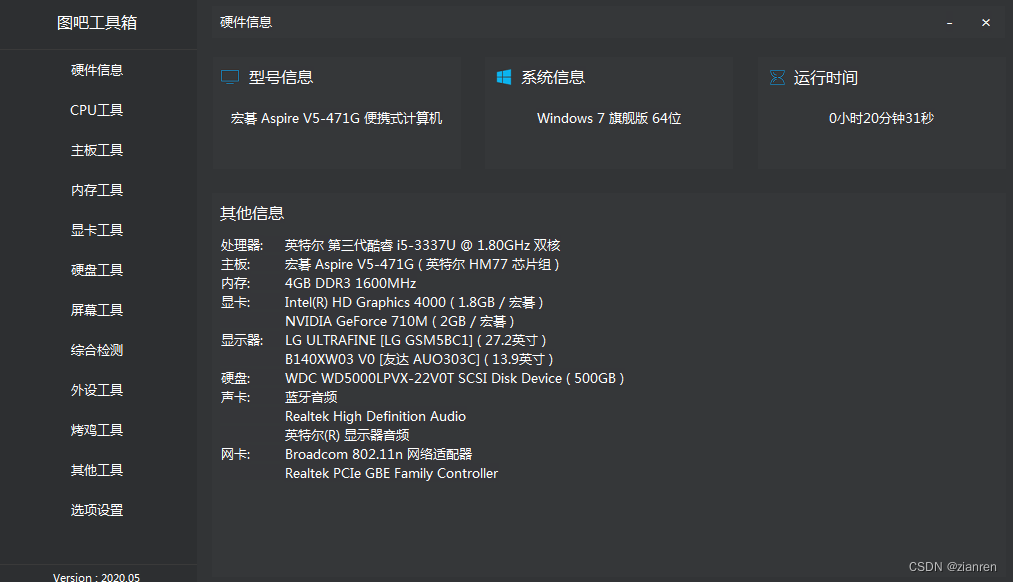1013x582 pixels.
Task: Select the i5-3337U @ 1.80GHz processor line
Action: pos(423,245)
